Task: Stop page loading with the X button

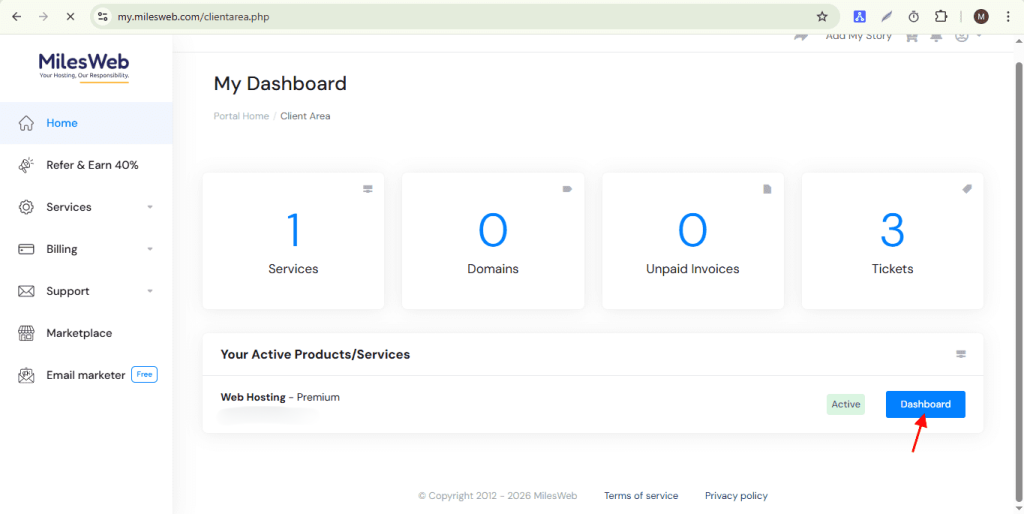Action: click(69, 17)
